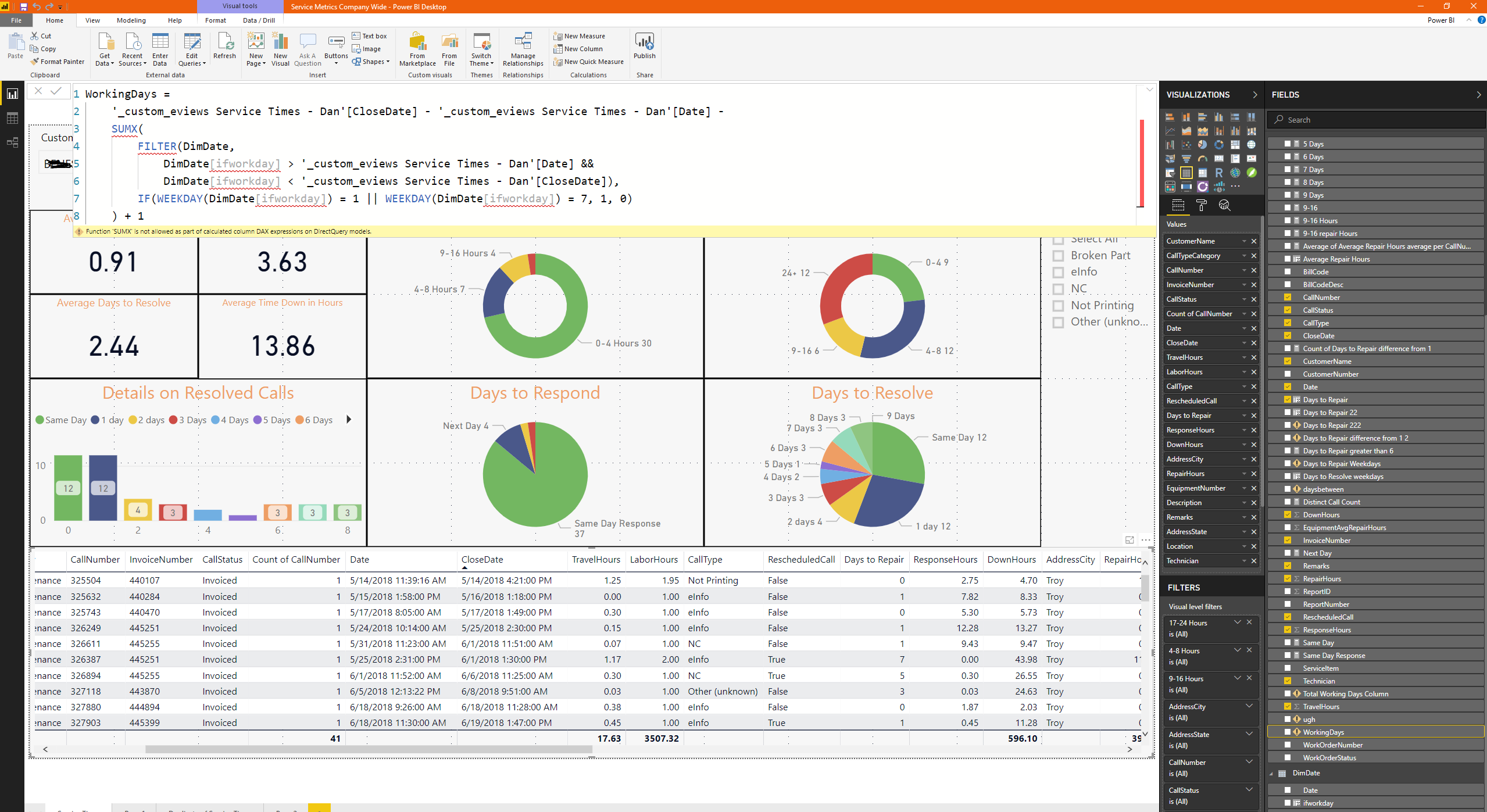Select the line chart visualization icon

pos(1170,131)
